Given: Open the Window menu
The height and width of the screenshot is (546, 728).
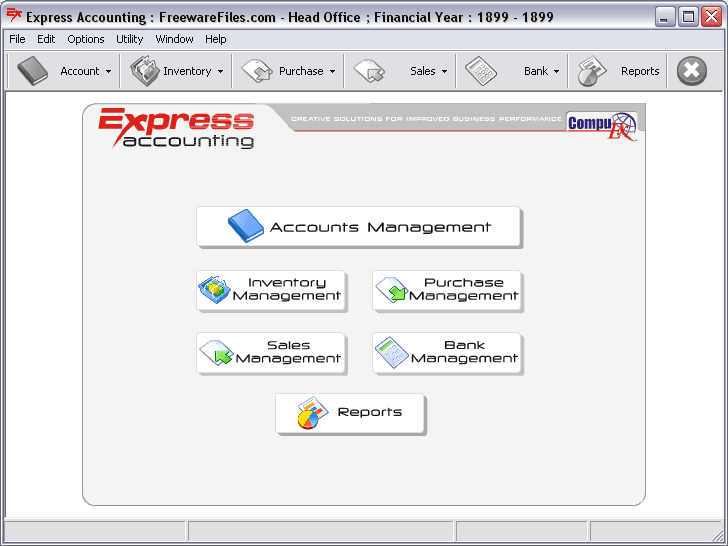Looking at the screenshot, I should [x=174, y=39].
